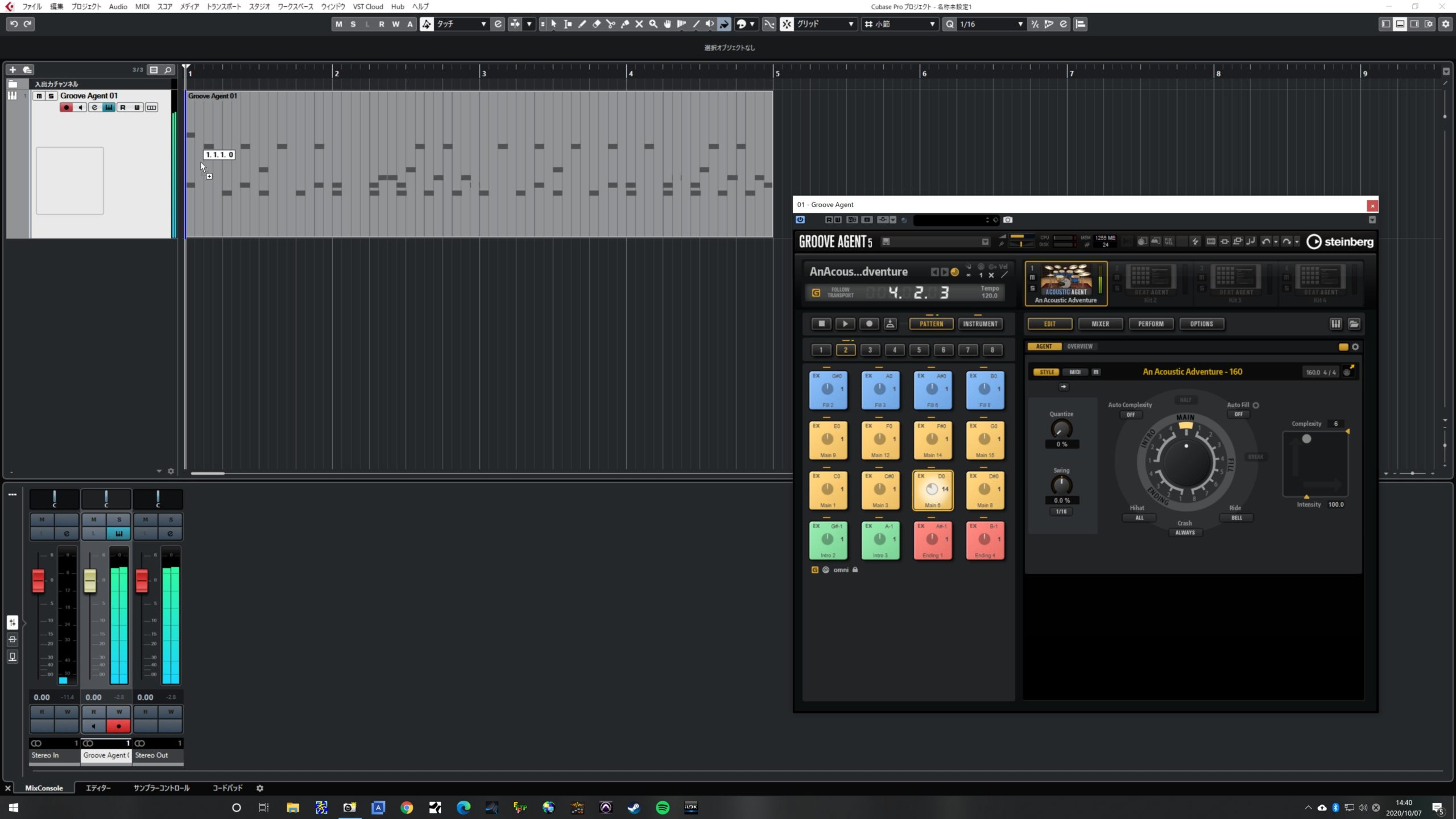Click the MIXER button in Groove Agent
1456x819 pixels.
[1101, 324]
